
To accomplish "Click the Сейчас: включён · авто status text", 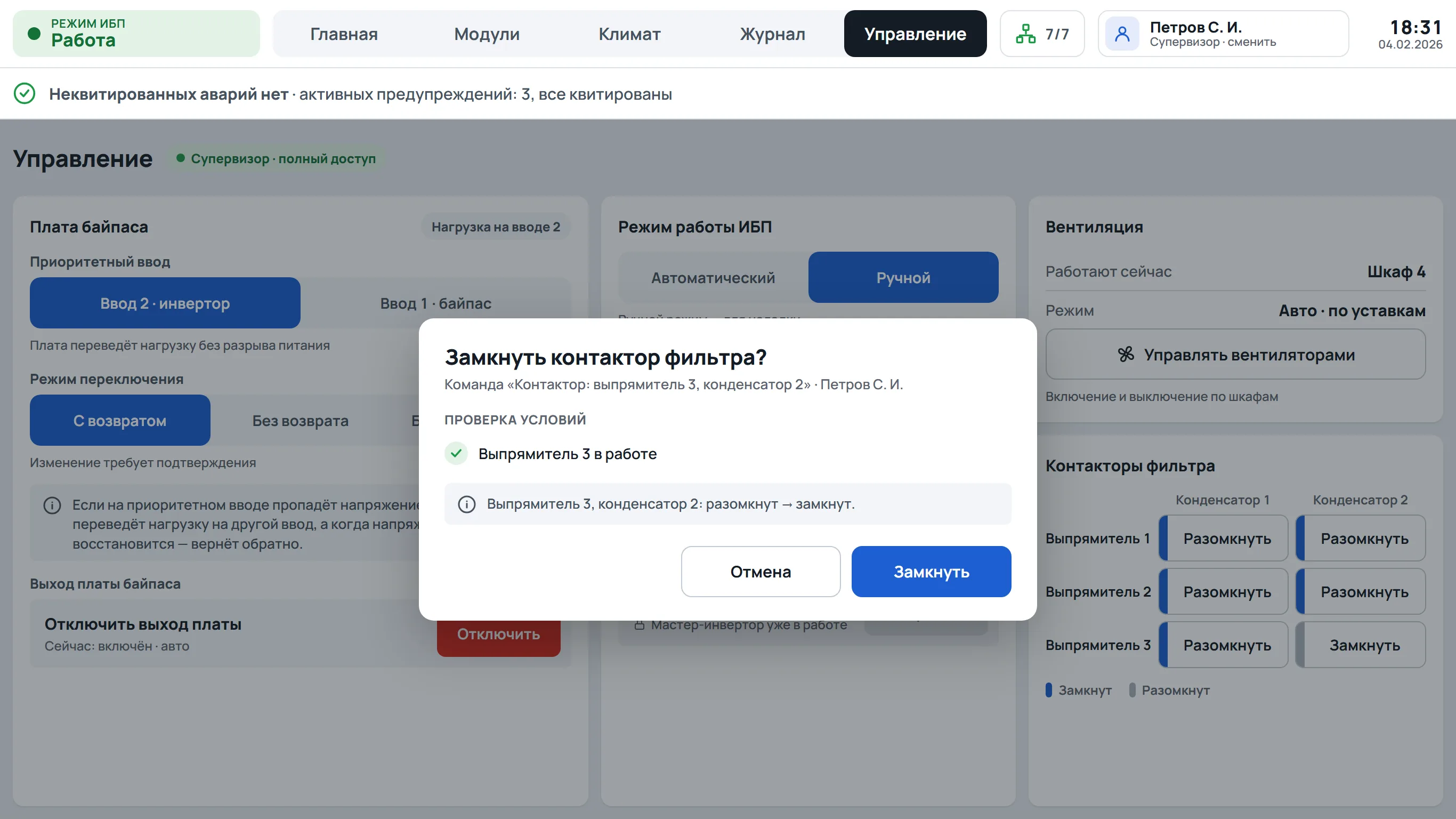I will (x=117, y=646).
